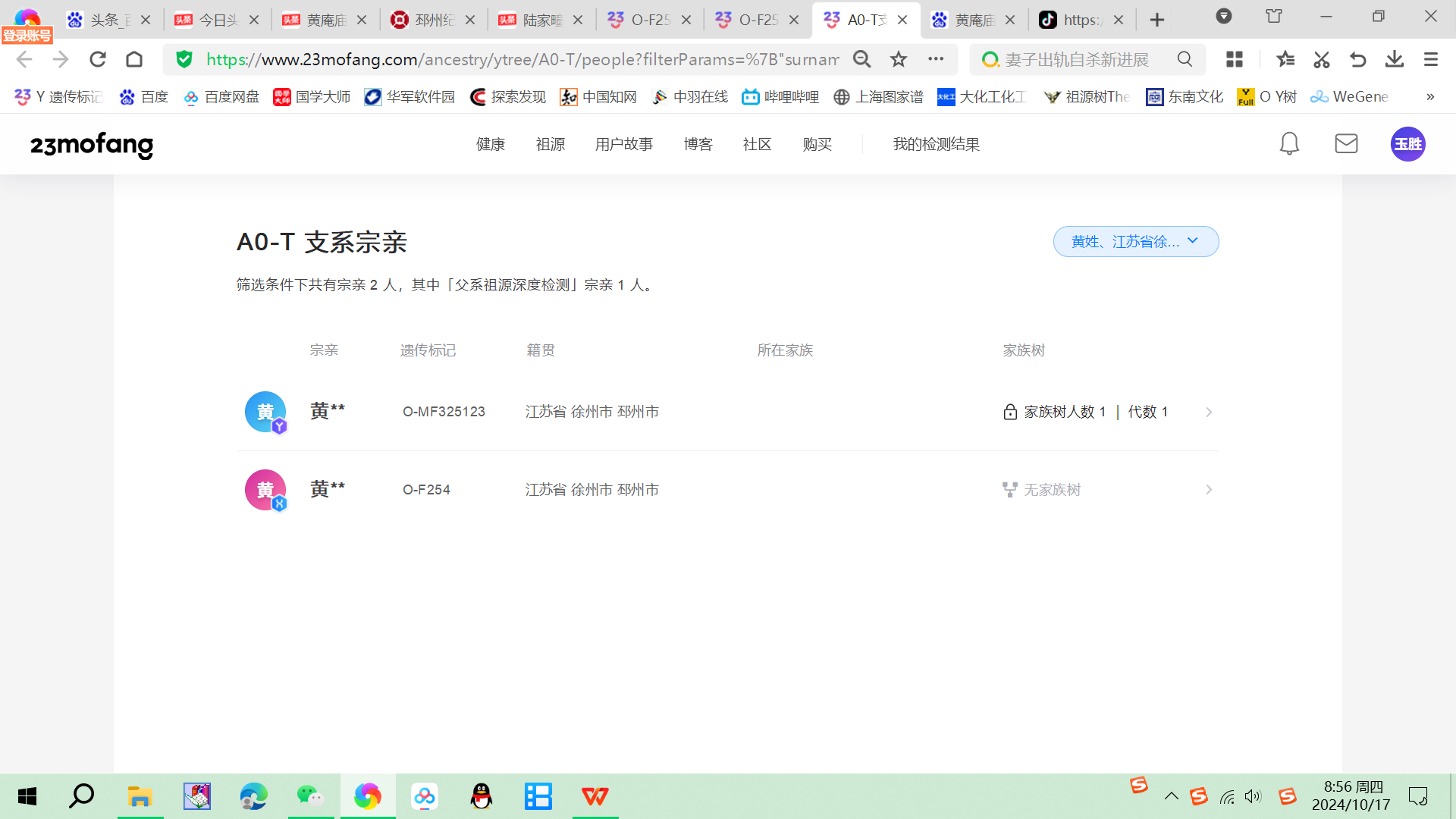This screenshot has width=1456, height=819.
Task: Close the A0-T active tab
Action: (902, 20)
